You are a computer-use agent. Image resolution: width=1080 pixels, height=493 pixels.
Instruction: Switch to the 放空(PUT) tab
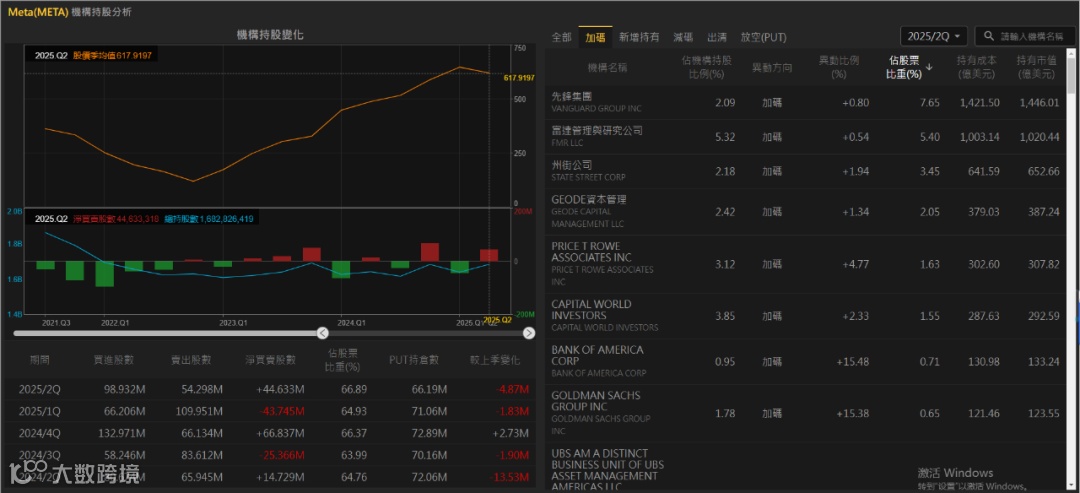[763, 37]
